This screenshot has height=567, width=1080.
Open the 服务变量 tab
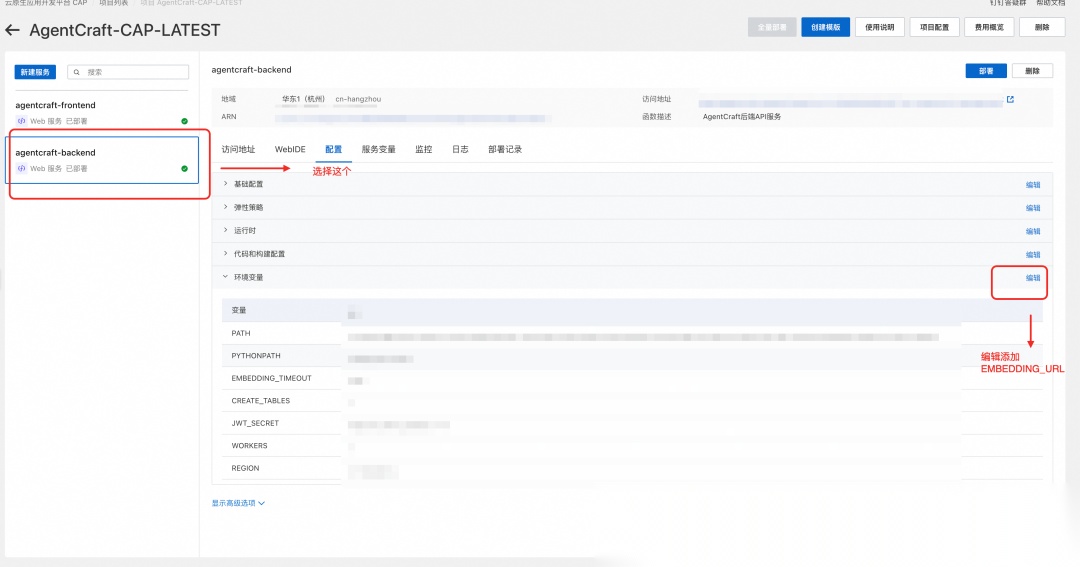click(378, 150)
